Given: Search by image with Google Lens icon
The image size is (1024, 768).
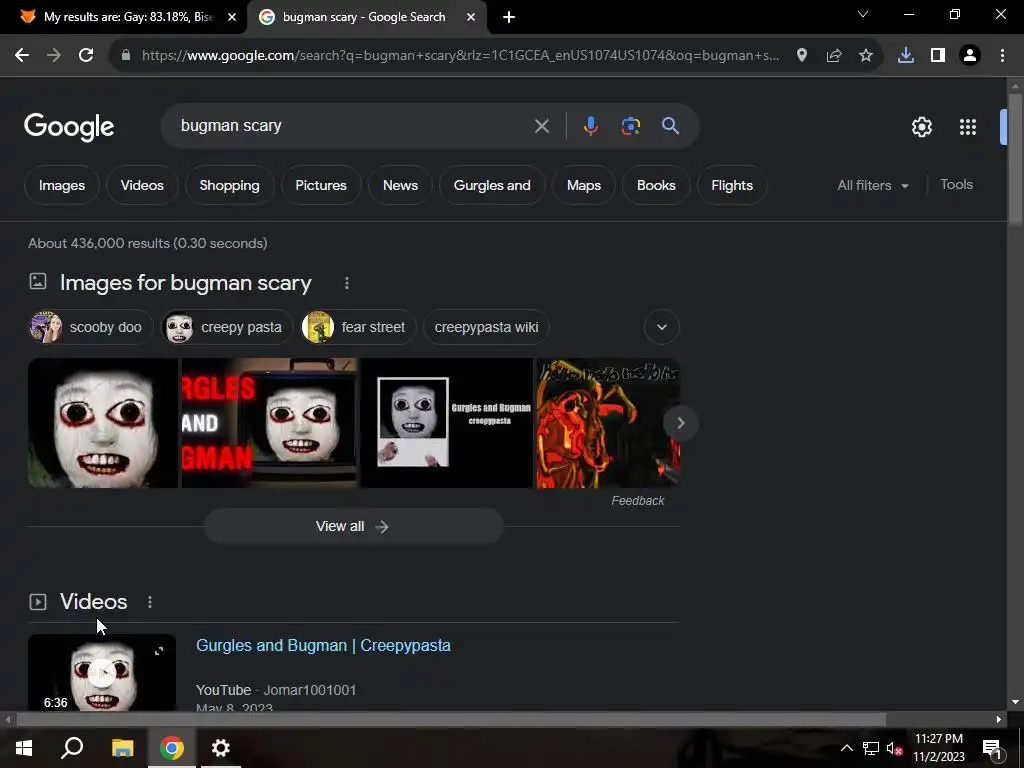Looking at the screenshot, I should tap(631, 126).
